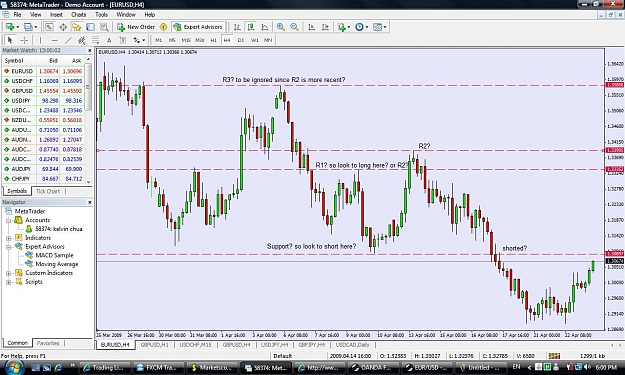Select MACD Sample expert advisor
625x375 pixels.
pos(54,255)
